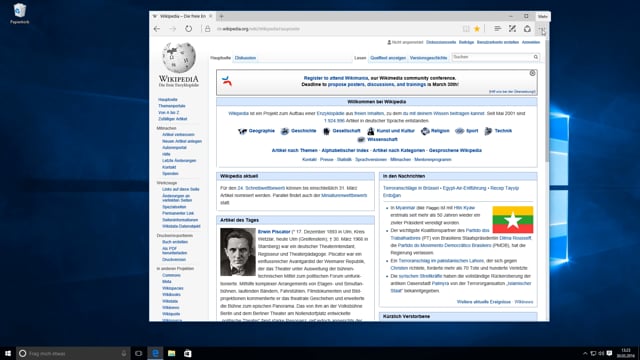Close the Wikipedia browser tab
640x360 pixels.
[211, 16]
